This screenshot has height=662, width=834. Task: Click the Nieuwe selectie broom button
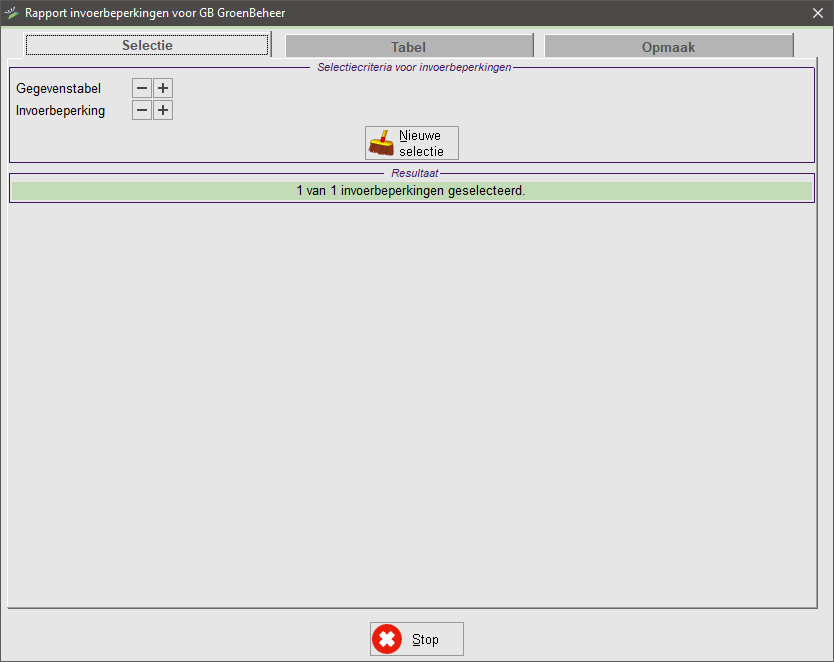pos(412,143)
